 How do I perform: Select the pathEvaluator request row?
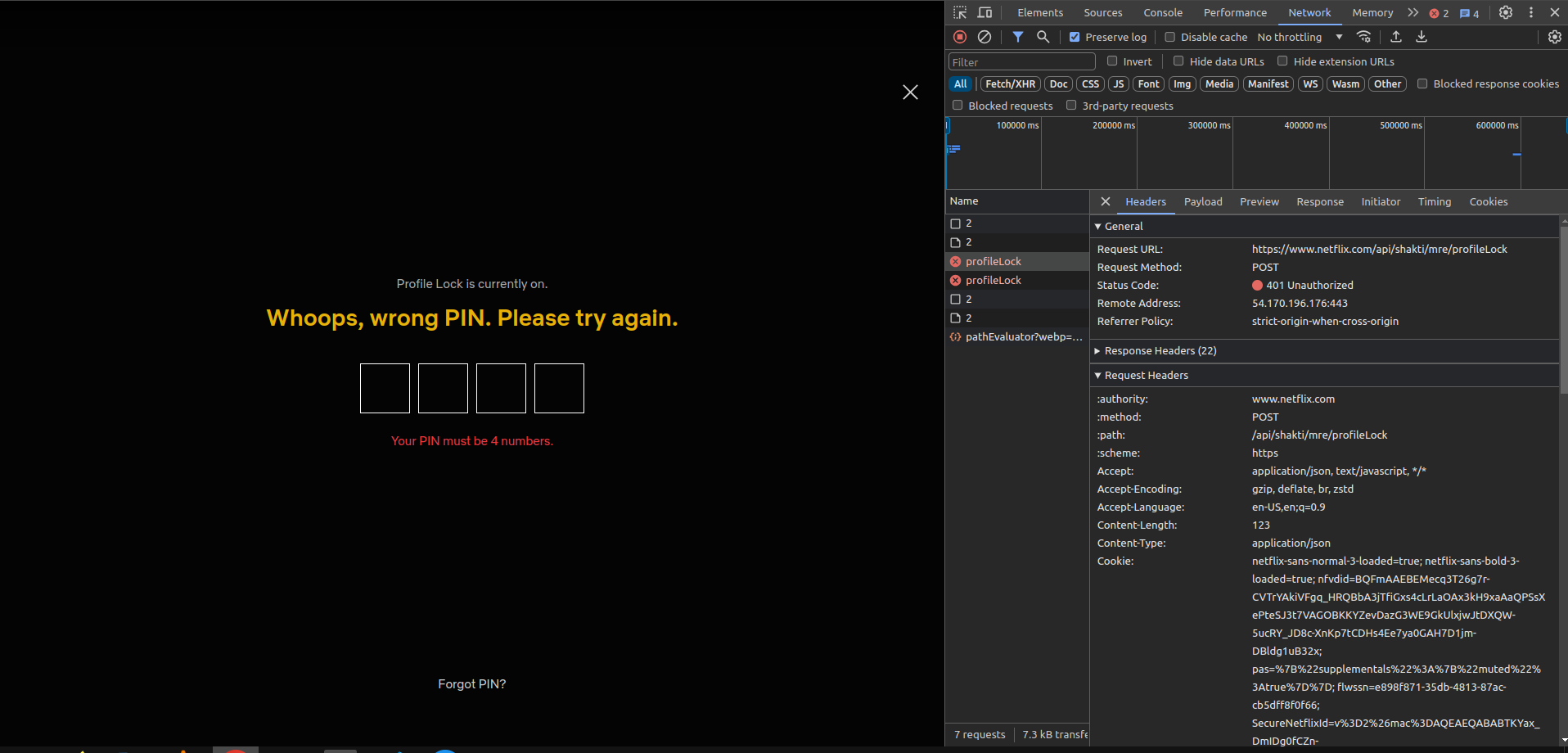1017,336
